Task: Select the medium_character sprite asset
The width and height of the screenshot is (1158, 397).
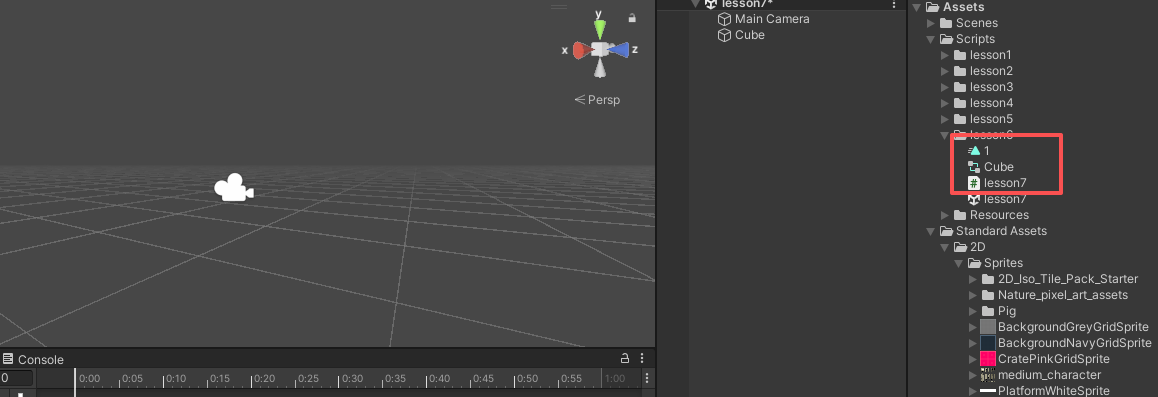Action: click(x=1041, y=375)
